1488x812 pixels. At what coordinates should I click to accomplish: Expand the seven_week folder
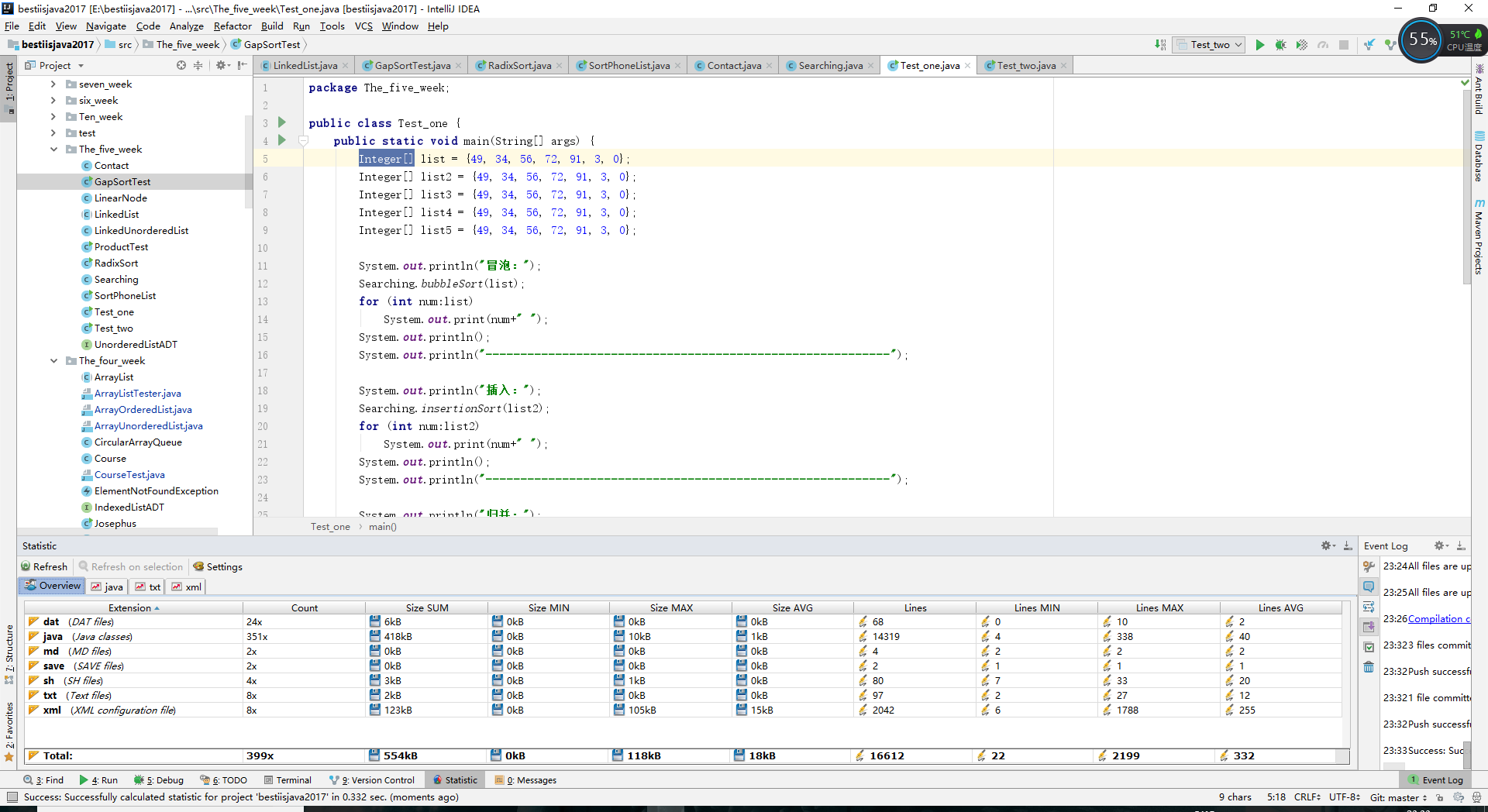53,84
